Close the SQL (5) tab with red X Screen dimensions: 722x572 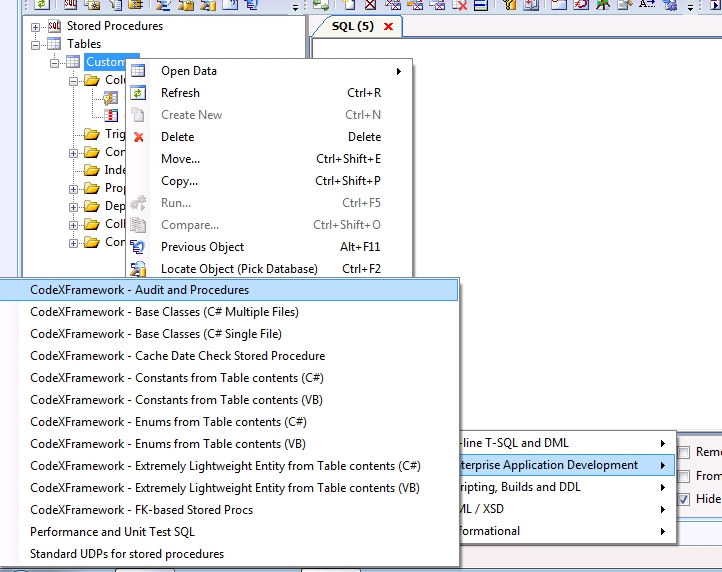pyautogui.click(x=388, y=27)
